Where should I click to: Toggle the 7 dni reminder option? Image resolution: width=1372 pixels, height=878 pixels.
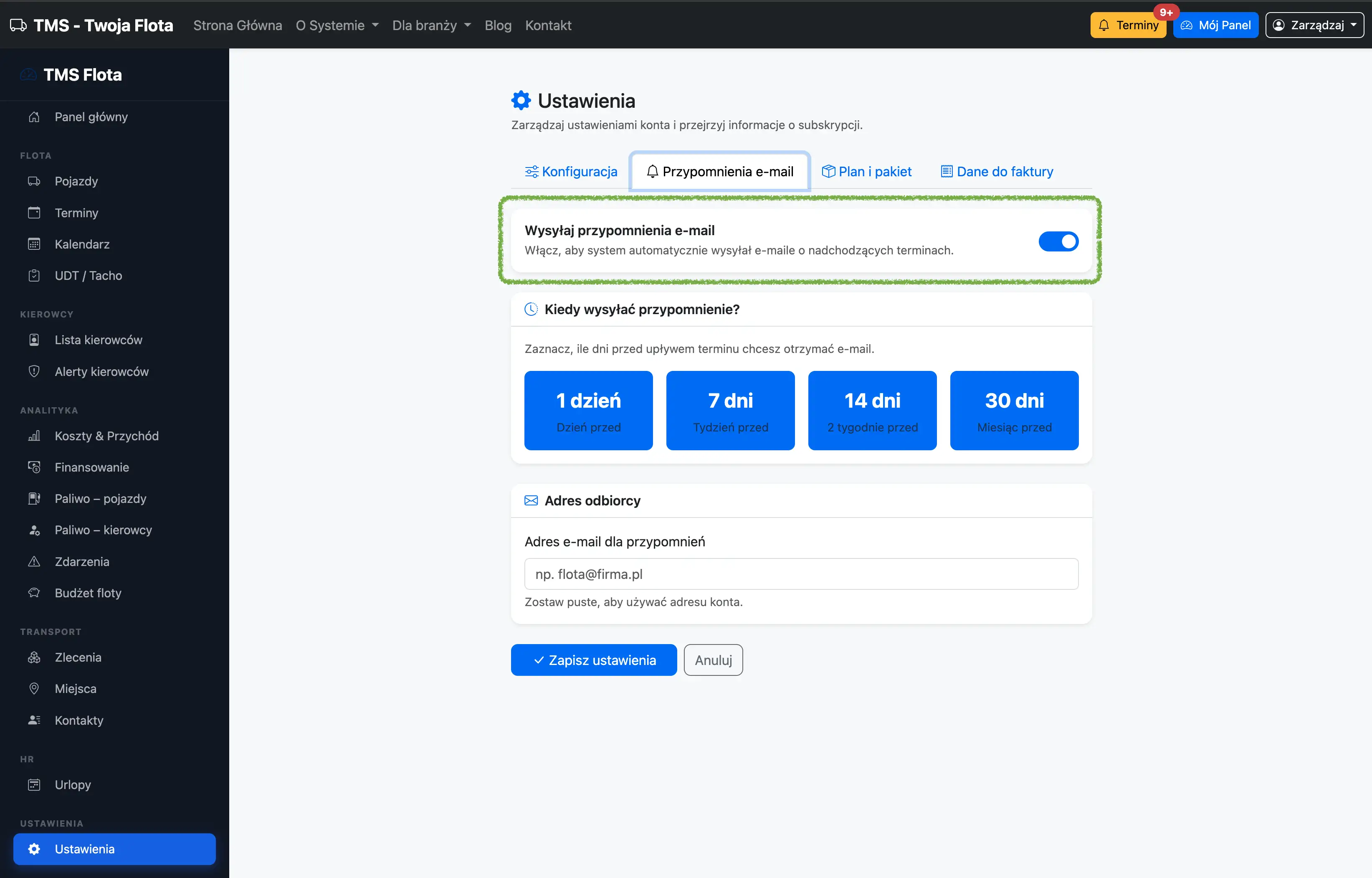click(730, 411)
